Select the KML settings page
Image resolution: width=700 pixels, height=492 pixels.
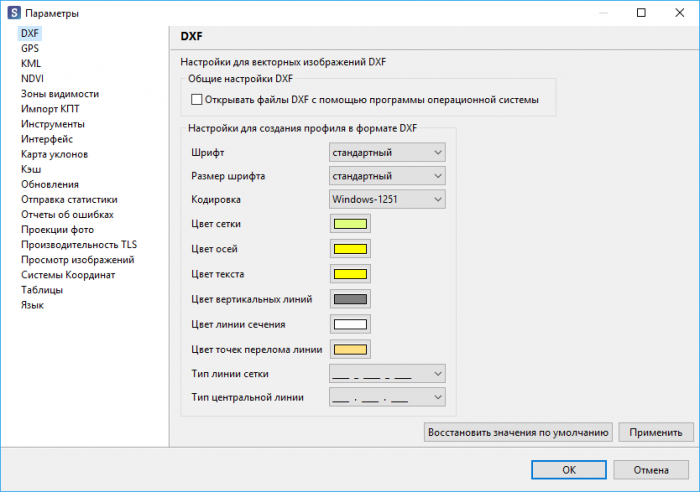31,63
